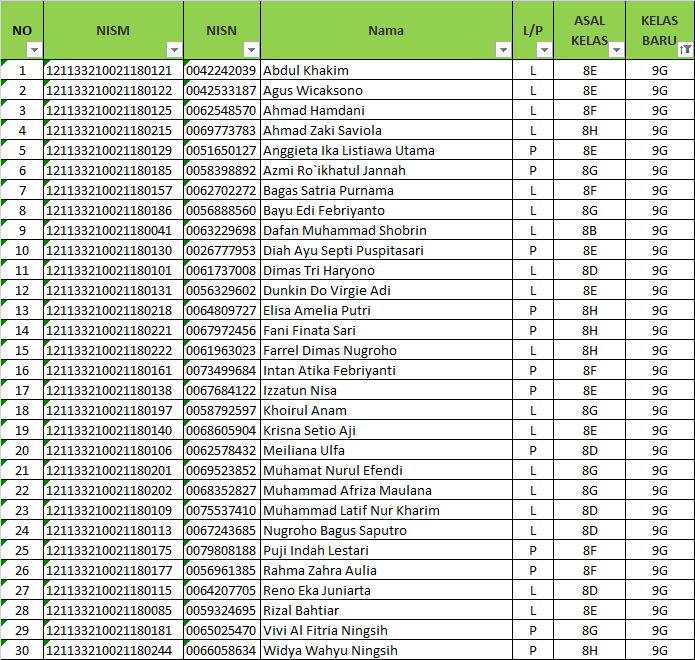Viewport: 695px width, 660px height.
Task: Click the name Reno Eka Juniarta
Action: tap(317, 590)
